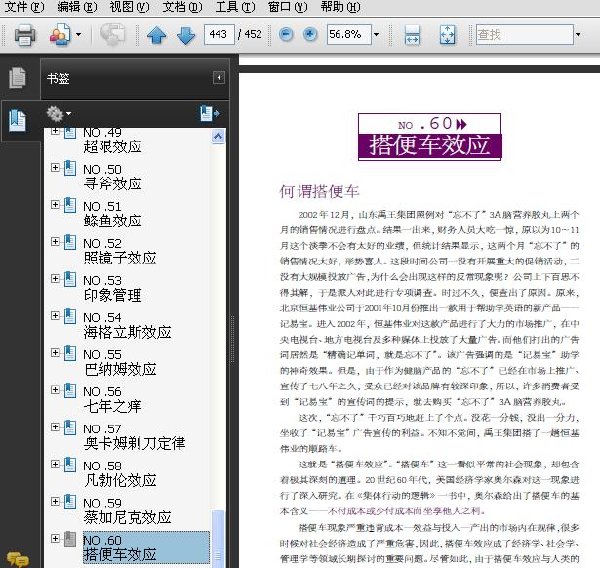Click bookmarks scrollbar up arrow
Viewport: 600px width, 568px height.
click(218, 136)
